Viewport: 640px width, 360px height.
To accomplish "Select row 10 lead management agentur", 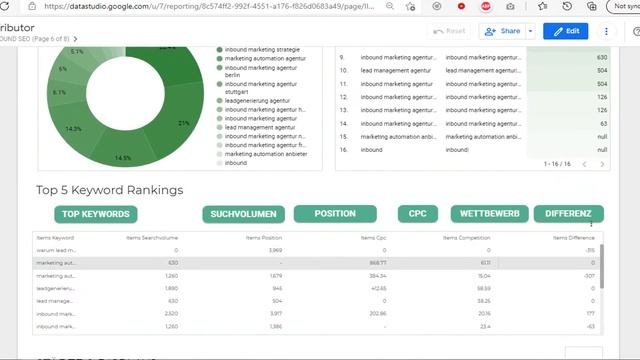I will tap(473, 70).
